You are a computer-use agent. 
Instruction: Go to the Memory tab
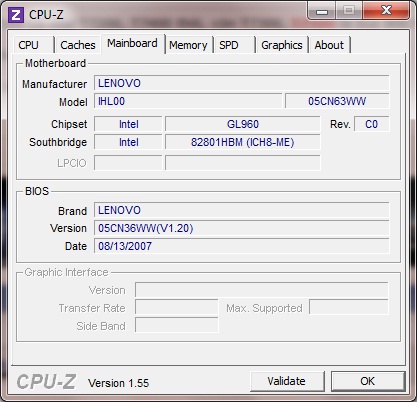(x=188, y=45)
